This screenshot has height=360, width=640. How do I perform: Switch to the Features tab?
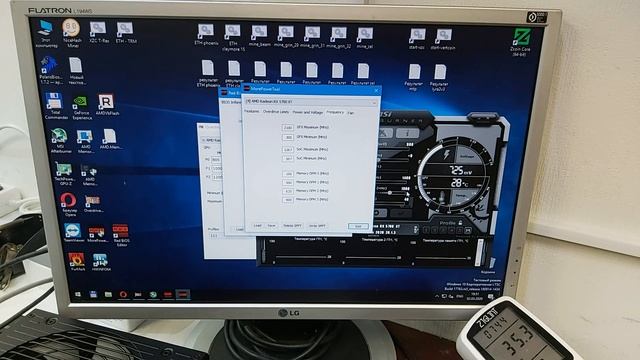click(x=252, y=111)
